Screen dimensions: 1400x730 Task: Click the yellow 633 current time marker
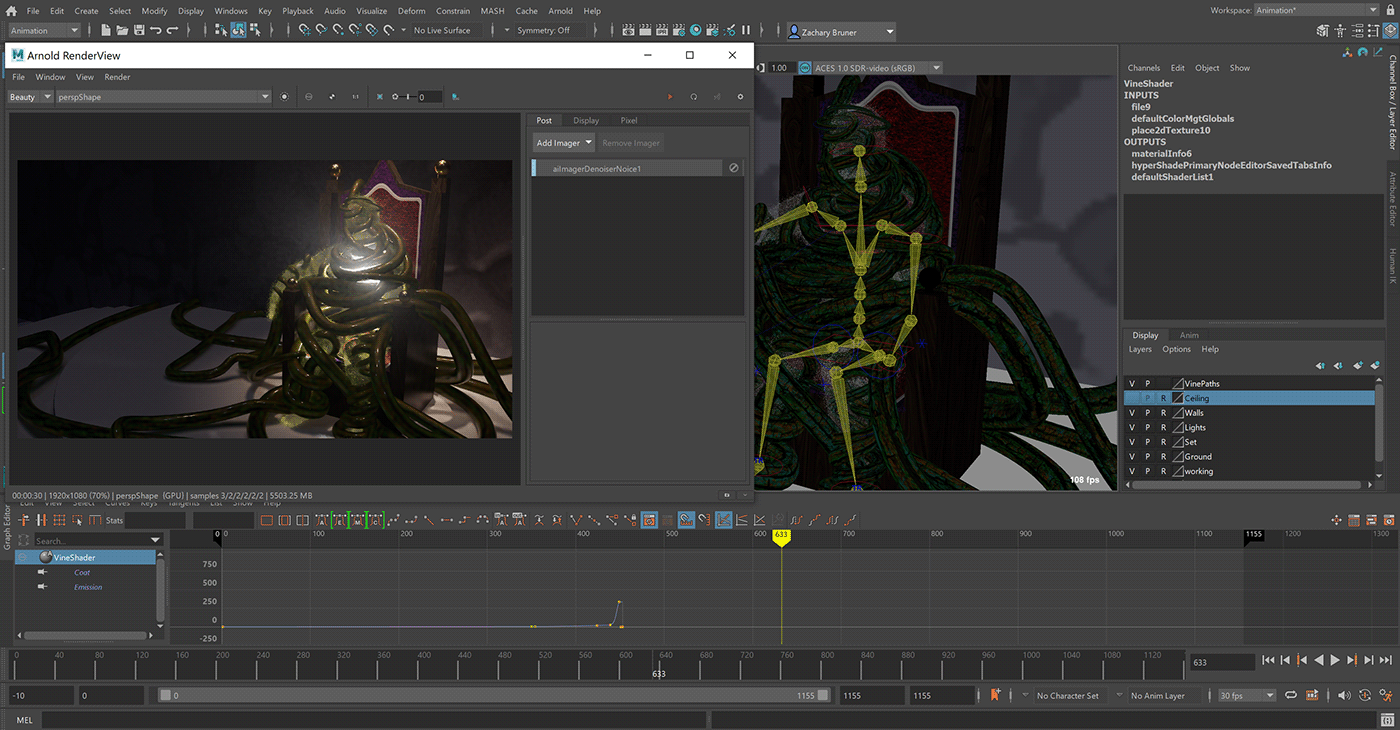click(781, 537)
